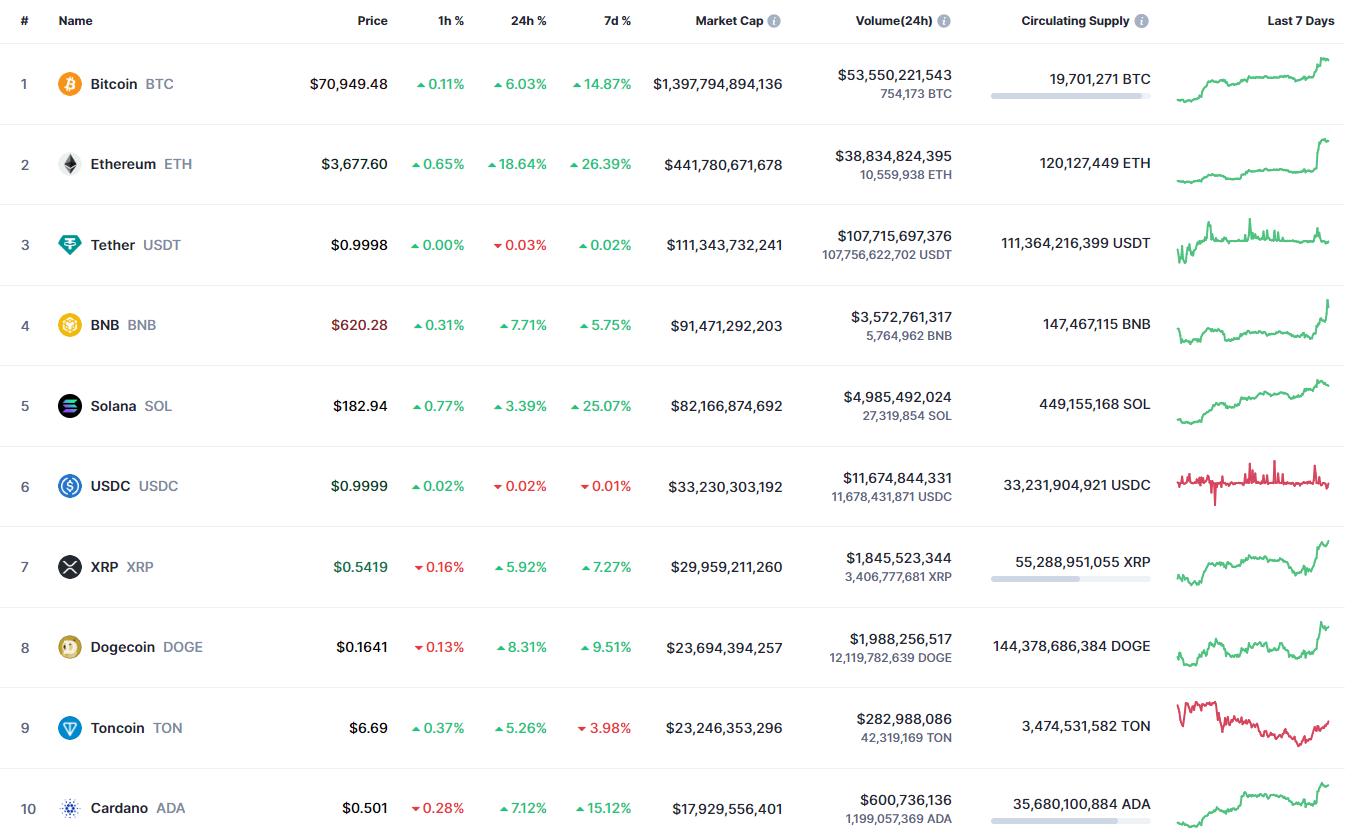This screenshot has height=839, width=1355.
Task: Click the Market Cap info icon
Action: pos(774,21)
